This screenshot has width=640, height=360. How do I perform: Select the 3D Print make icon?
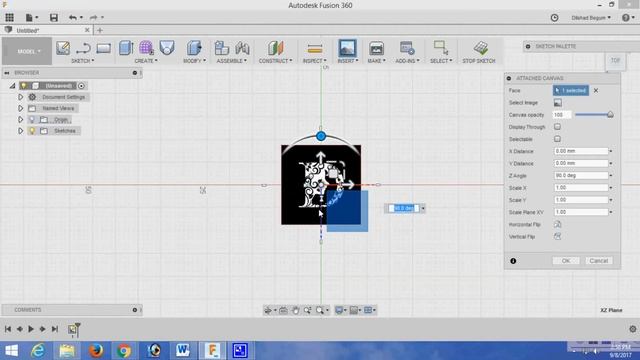coord(376,48)
